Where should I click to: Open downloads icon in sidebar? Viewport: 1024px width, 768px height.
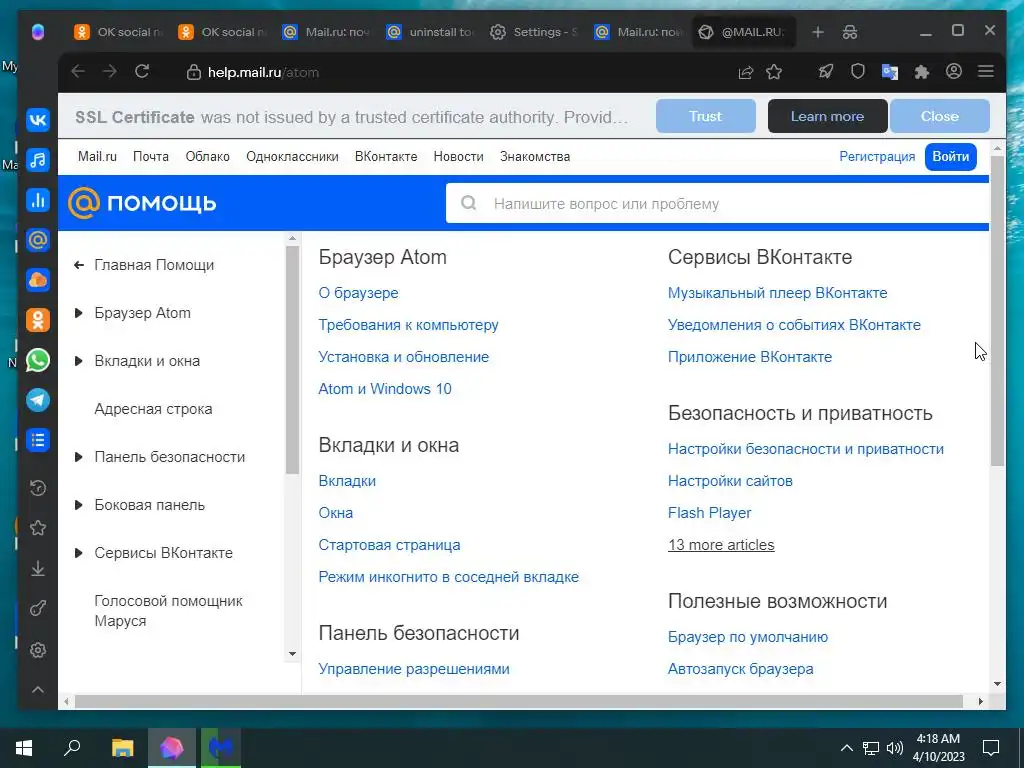click(38, 568)
